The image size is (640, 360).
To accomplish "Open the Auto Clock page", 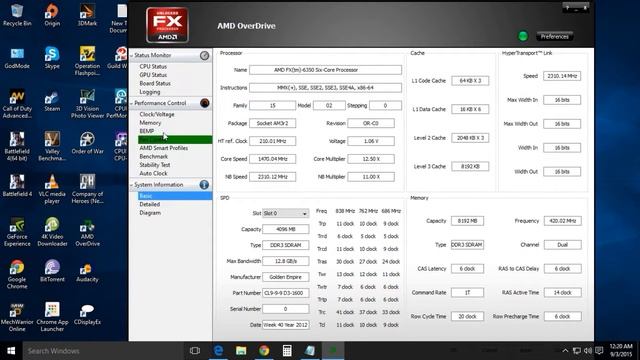I will pos(153,173).
